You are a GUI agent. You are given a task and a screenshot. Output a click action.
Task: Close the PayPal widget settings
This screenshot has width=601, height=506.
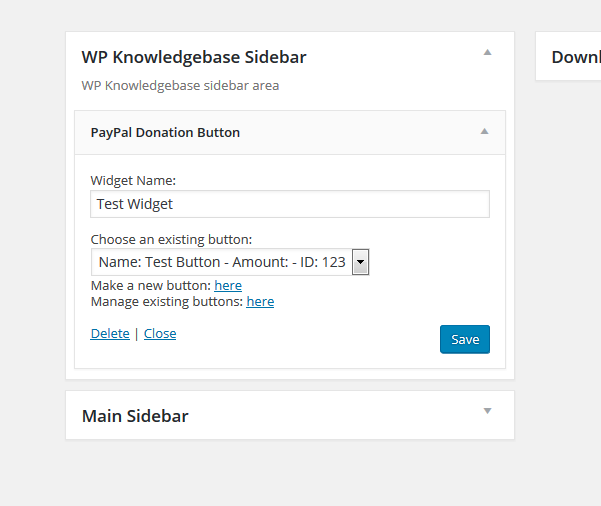pyautogui.click(x=160, y=333)
